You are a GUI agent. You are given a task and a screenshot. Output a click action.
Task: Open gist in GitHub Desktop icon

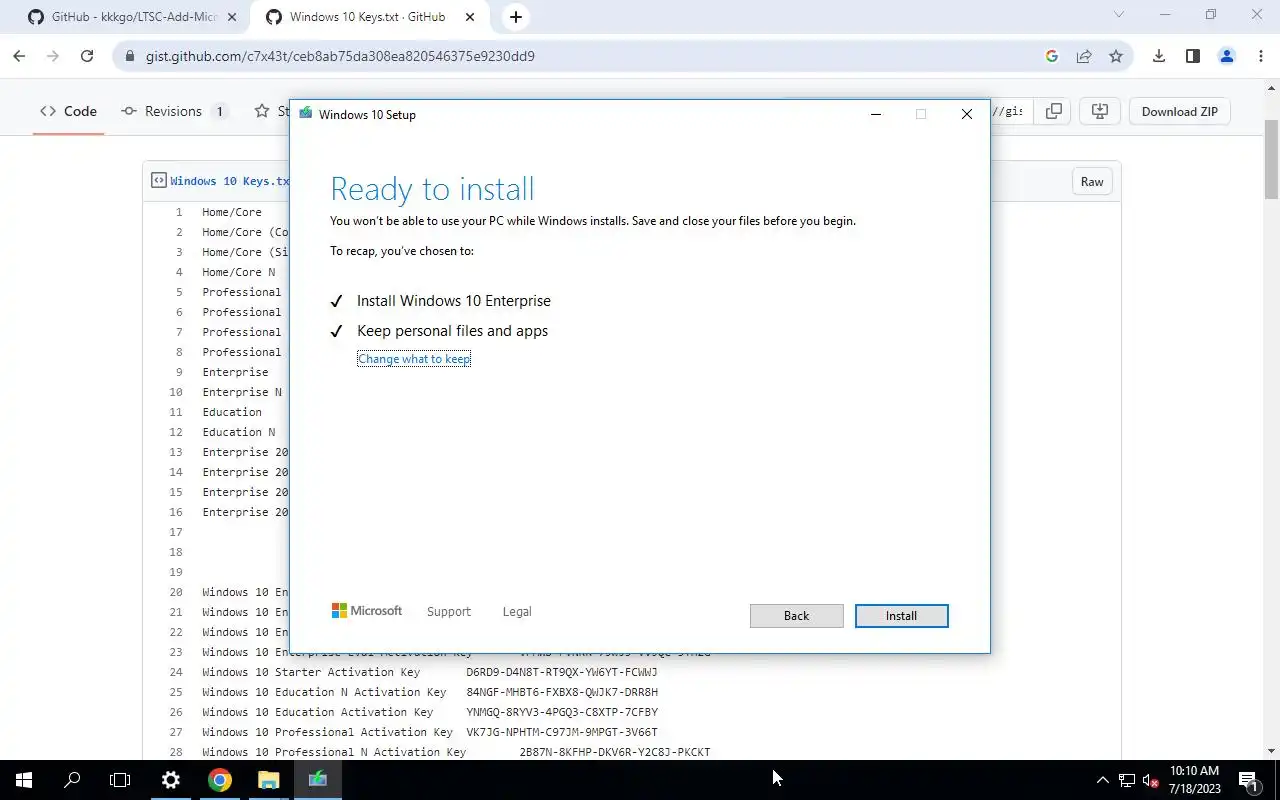(x=1099, y=111)
